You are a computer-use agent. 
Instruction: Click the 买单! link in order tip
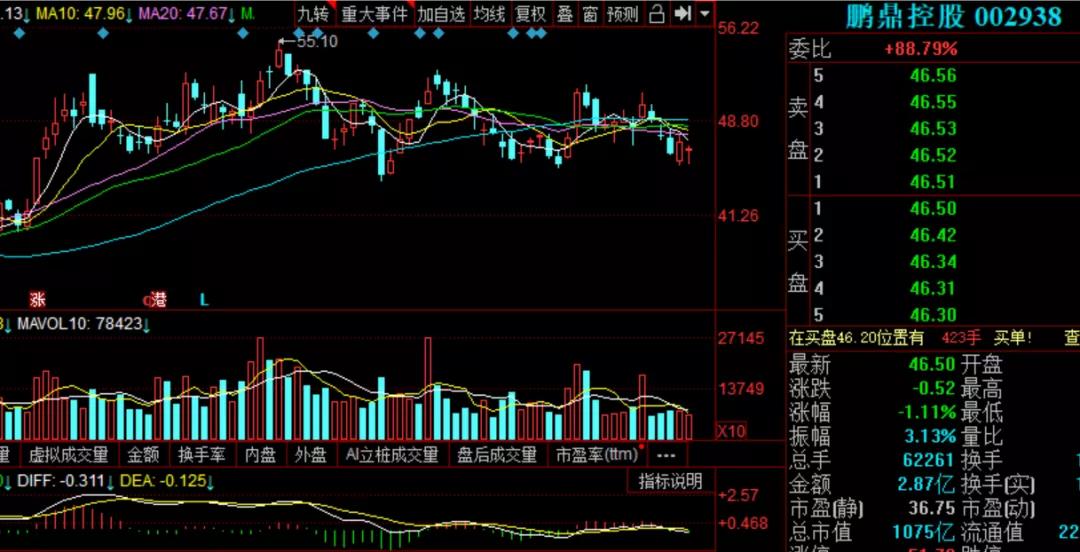tap(1012, 338)
